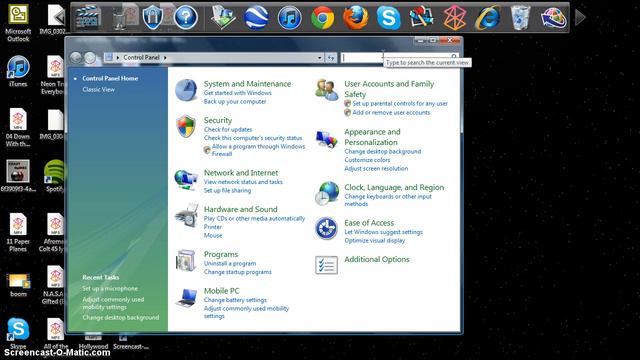Click Play CDs or other media automatically
Viewport: 640px width, 360px height.
[x=254, y=218]
